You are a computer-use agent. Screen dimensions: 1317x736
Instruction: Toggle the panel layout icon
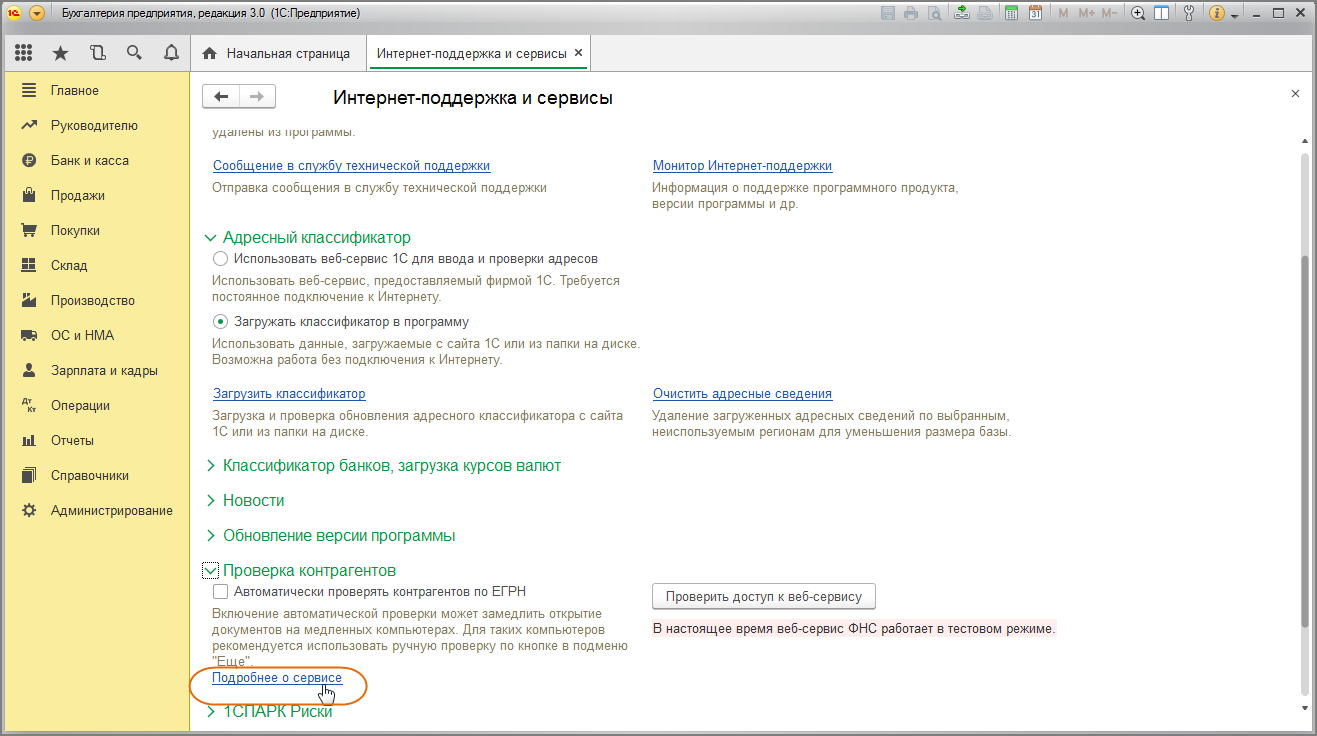tap(1161, 14)
